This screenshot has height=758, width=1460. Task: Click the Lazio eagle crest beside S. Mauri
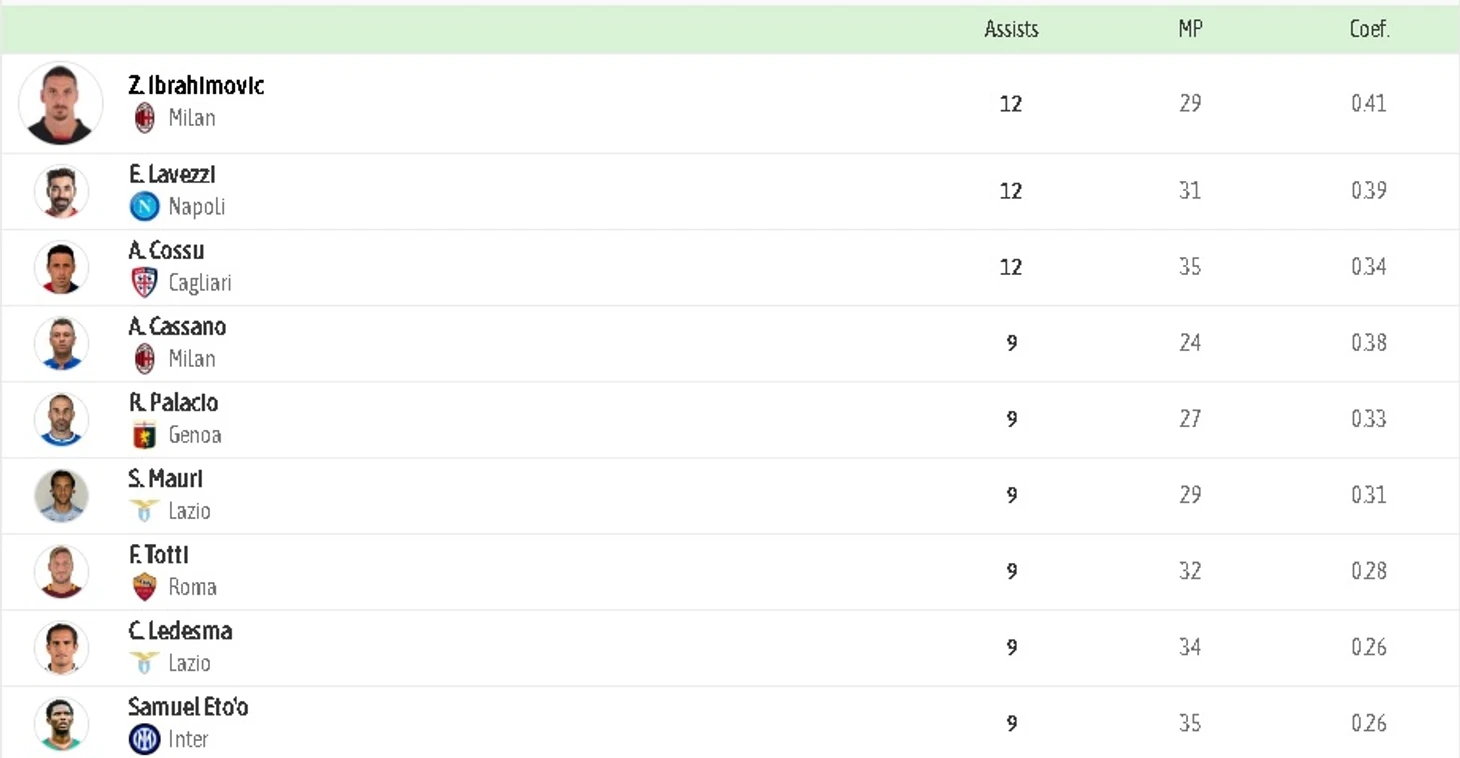pyautogui.click(x=145, y=511)
